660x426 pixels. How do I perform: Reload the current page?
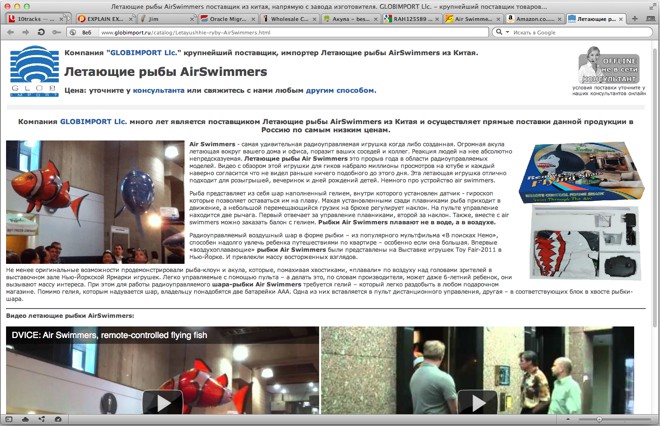41,32
